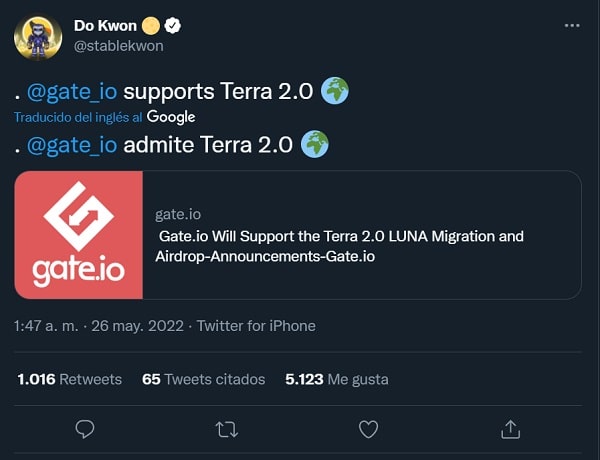Click the gate.io domain in link card

tap(178, 214)
